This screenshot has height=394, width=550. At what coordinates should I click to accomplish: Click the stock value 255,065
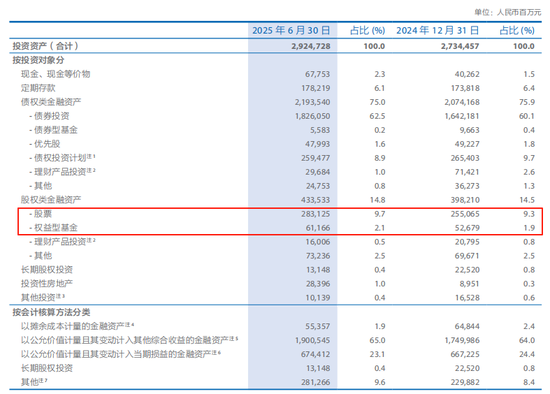click(465, 214)
